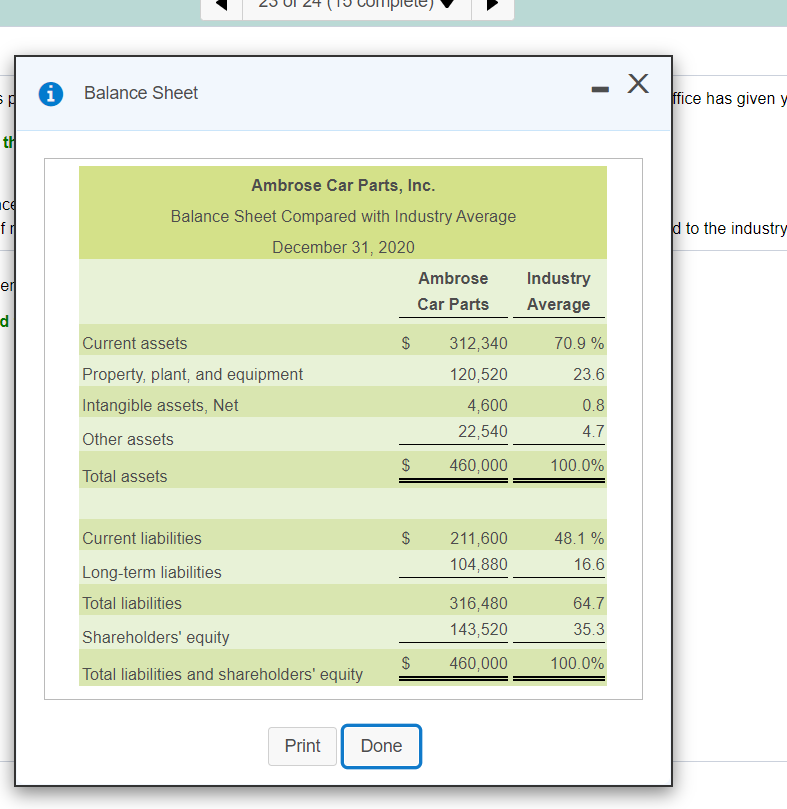Select the 35.3 industry percentage
The width and height of the screenshot is (787, 809).
point(588,629)
